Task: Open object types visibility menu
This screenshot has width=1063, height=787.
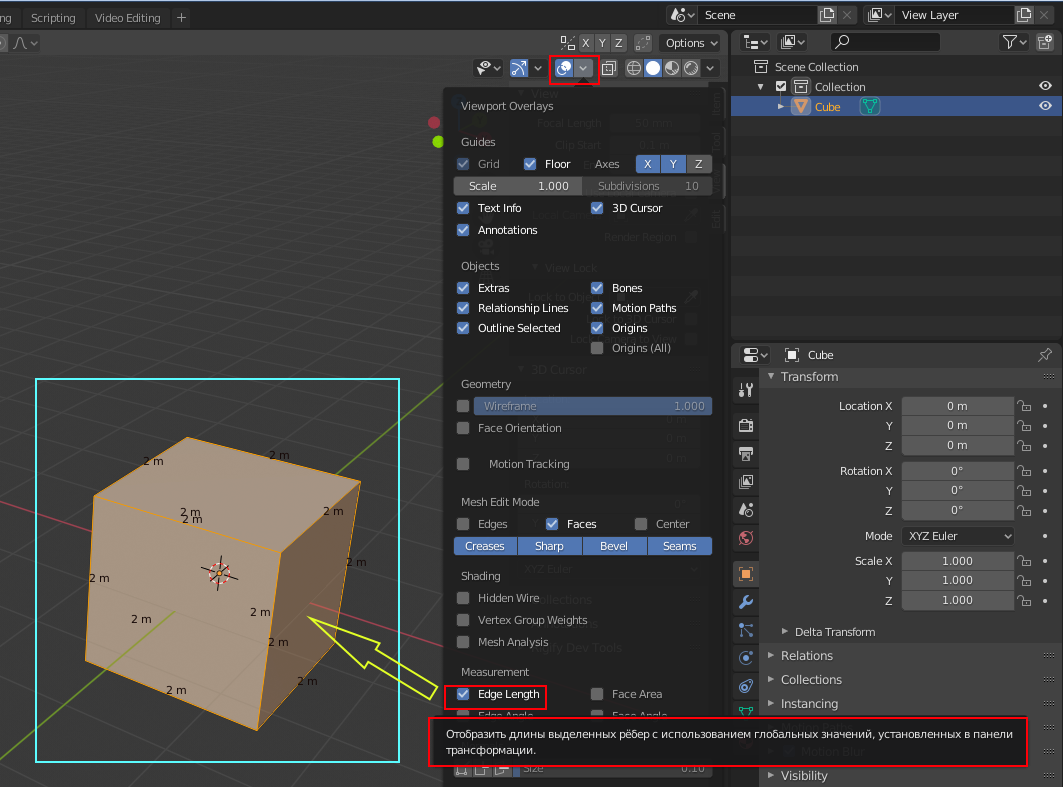Action: pyautogui.click(x=488, y=68)
